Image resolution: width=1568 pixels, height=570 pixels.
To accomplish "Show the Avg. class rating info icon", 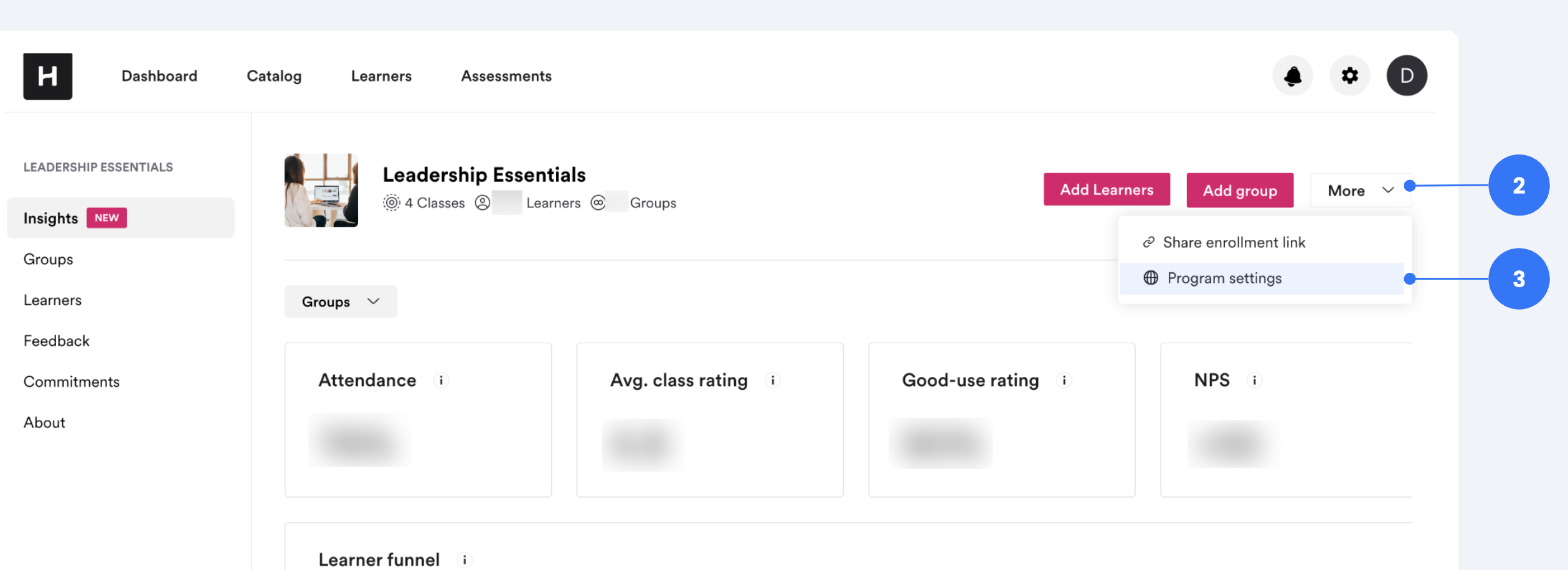I will coord(773,380).
